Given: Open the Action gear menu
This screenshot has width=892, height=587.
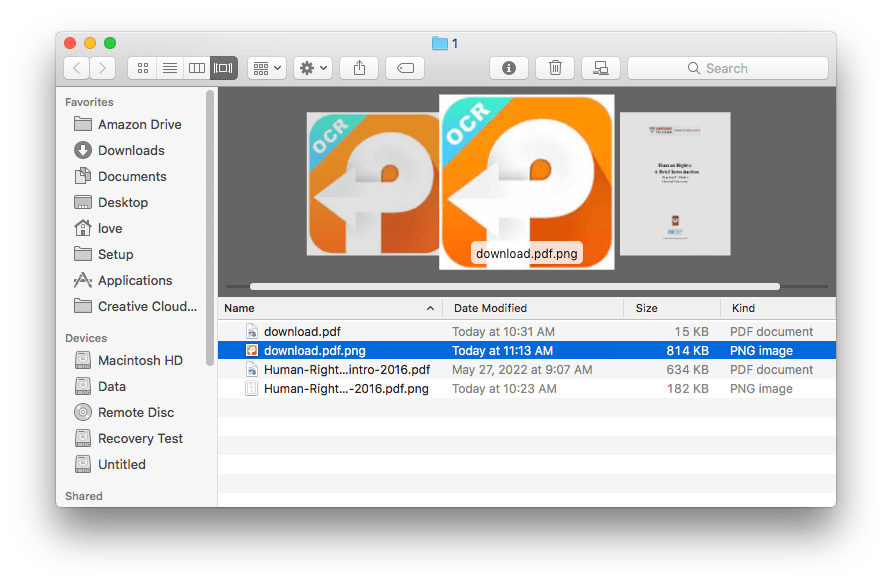Looking at the screenshot, I should pyautogui.click(x=313, y=68).
